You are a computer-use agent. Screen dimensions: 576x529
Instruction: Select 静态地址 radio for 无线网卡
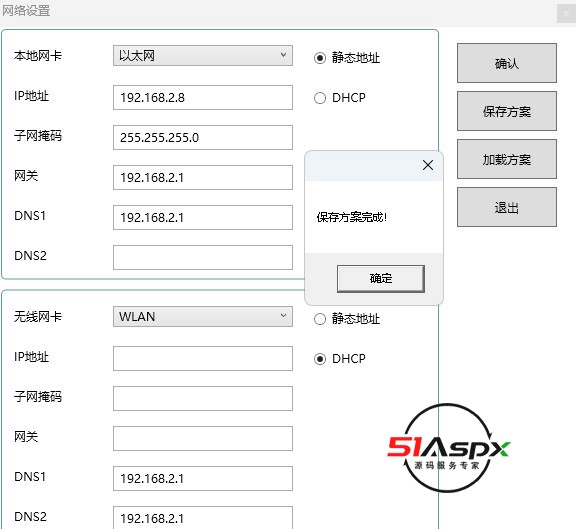tap(320, 319)
